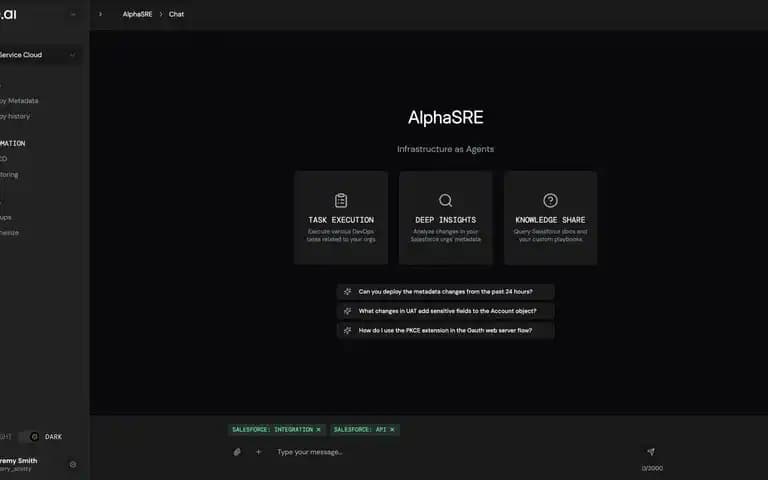
Task: Click sparkle icon on UAT changes suggestion
Action: 347,311
